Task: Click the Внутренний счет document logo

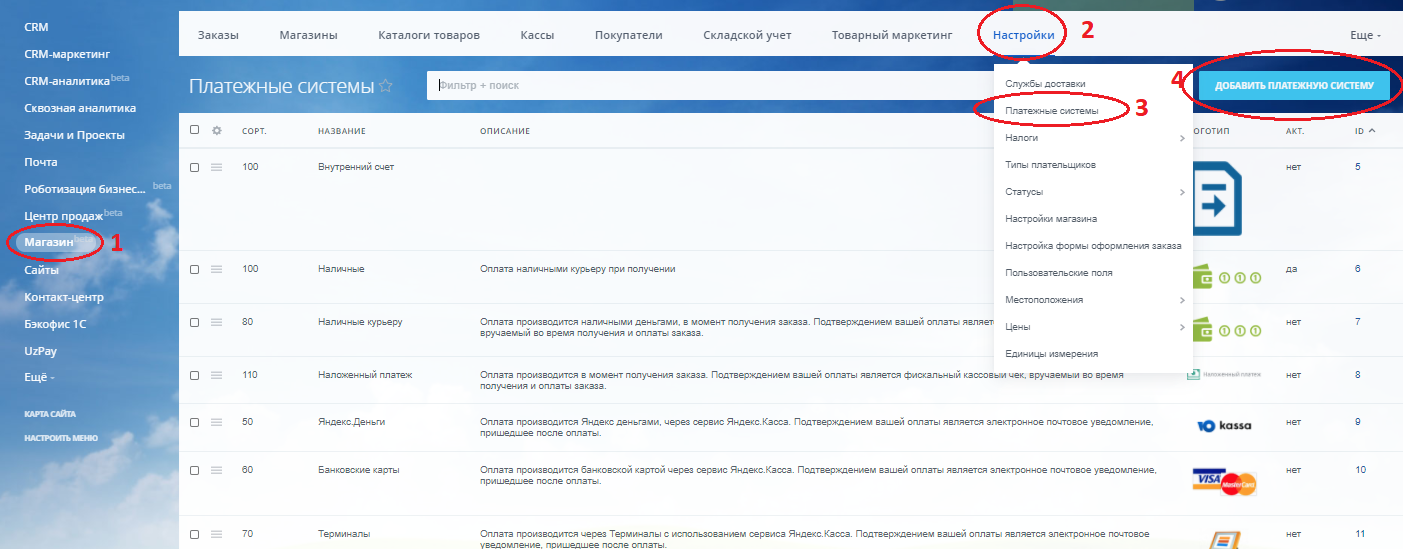Action: [x=1216, y=199]
